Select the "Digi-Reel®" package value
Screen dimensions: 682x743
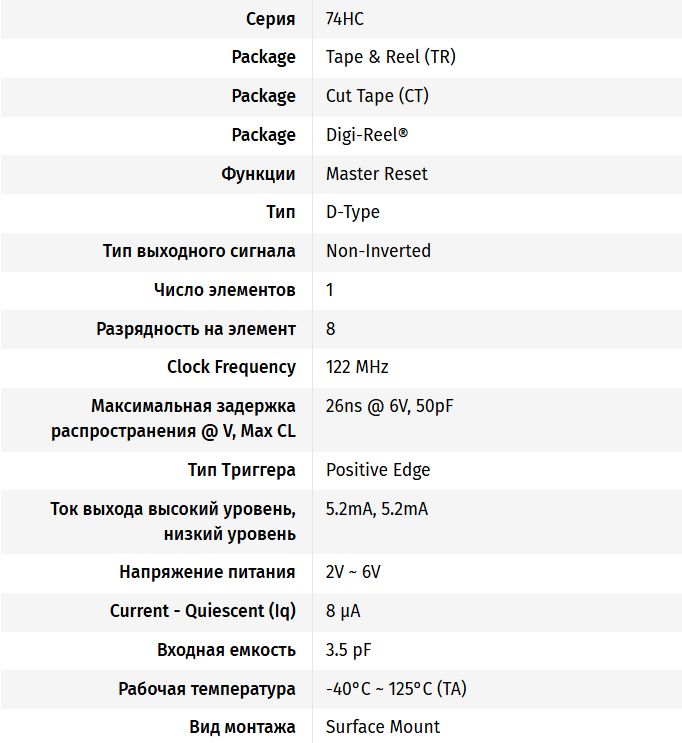coord(366,135)
